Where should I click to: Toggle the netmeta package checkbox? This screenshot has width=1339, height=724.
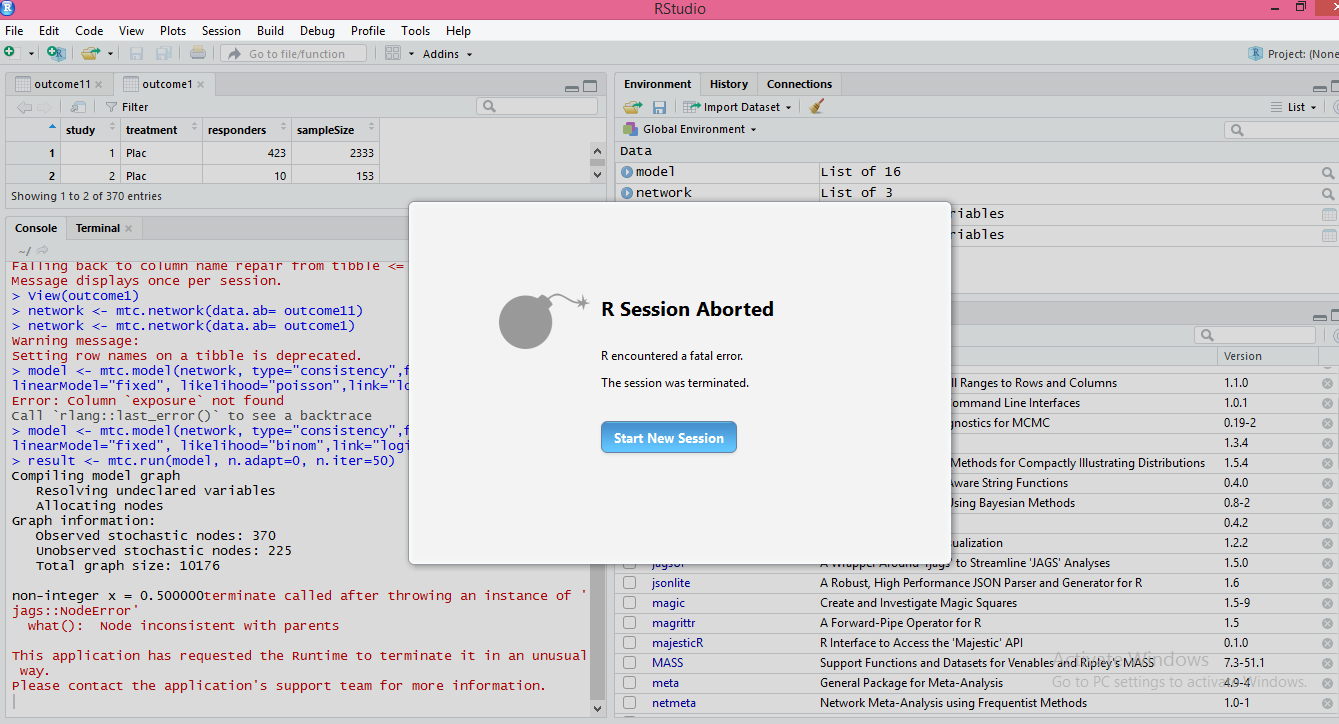(x=629, y=703)
